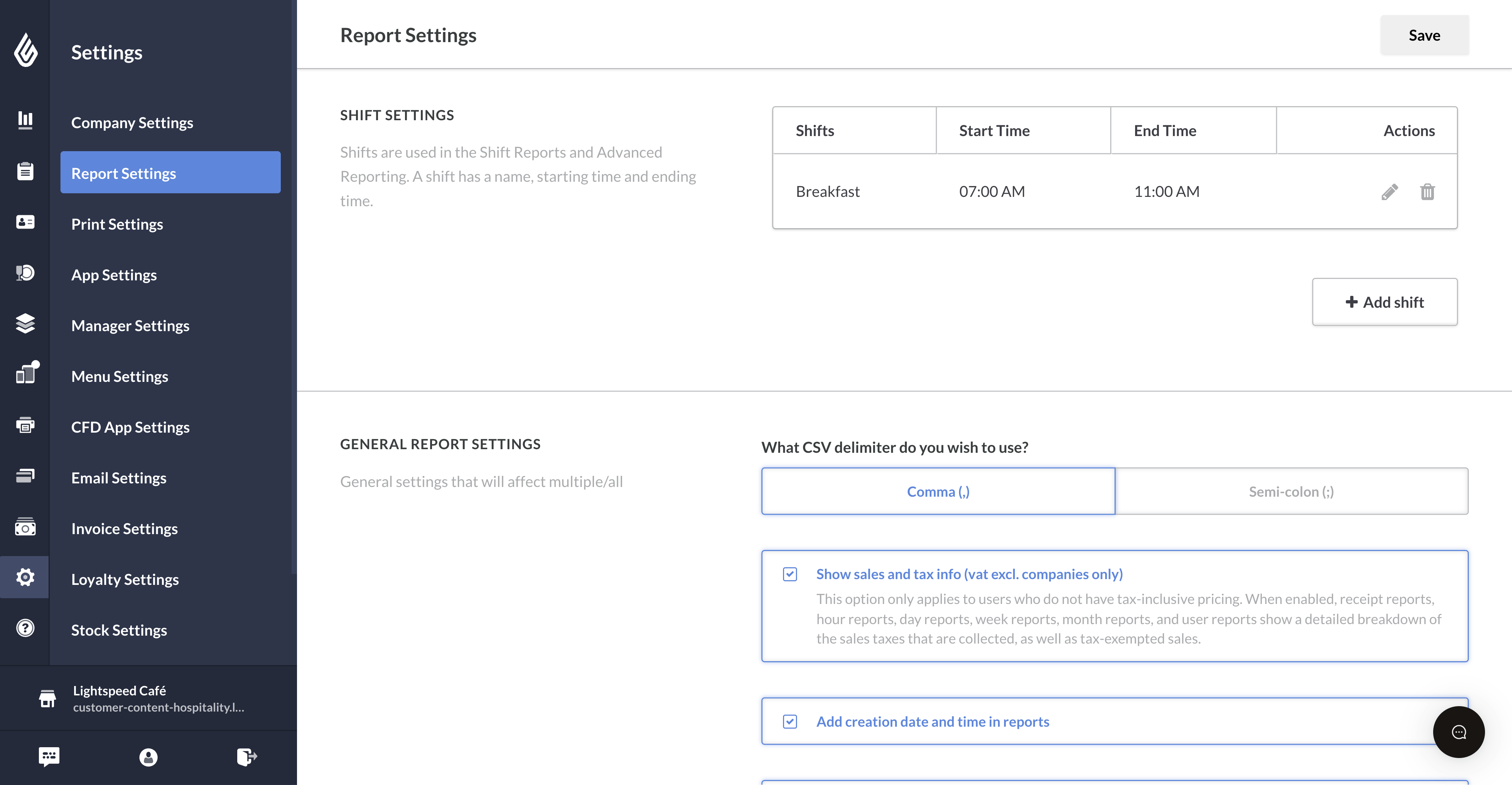Edit the Breakfast shift with pencil icon
Viewport: 1512px width, 785px height.
click(1389, 191)
